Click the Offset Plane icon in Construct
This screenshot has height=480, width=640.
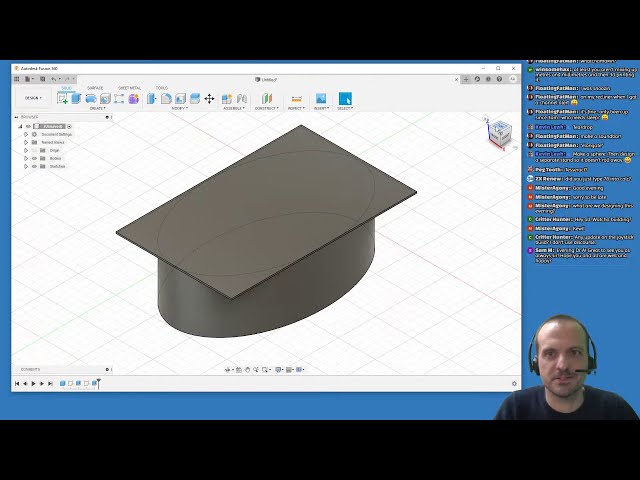(267, 98)
